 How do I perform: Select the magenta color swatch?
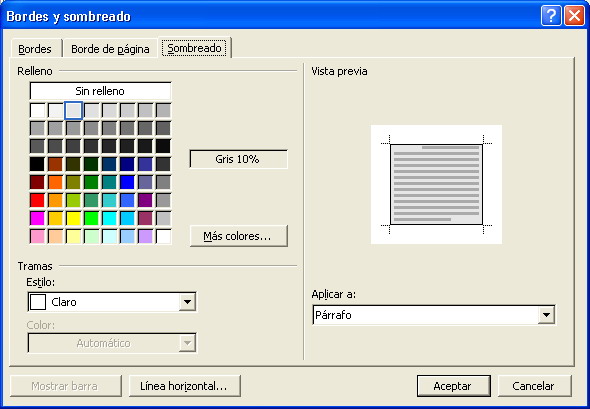click(x=37, y=218)
